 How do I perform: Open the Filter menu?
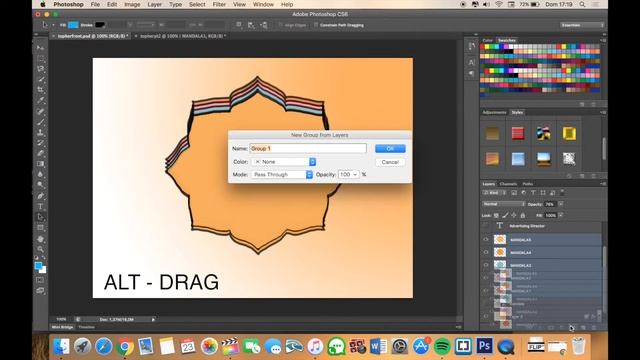point(219,4)
